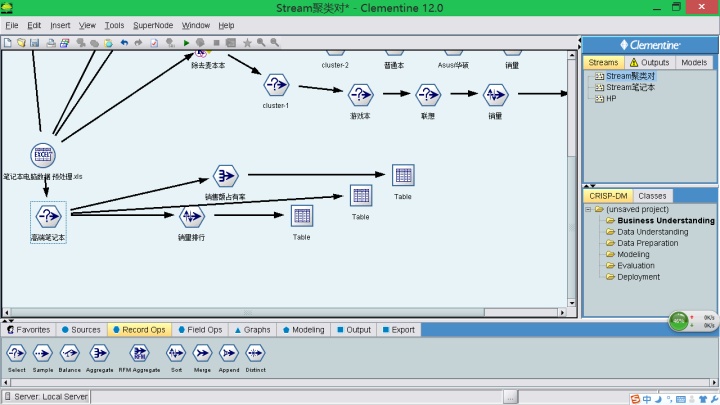Pick the Sample node in the palette
This screenshot has width=720, height=405.
point(43,357)
